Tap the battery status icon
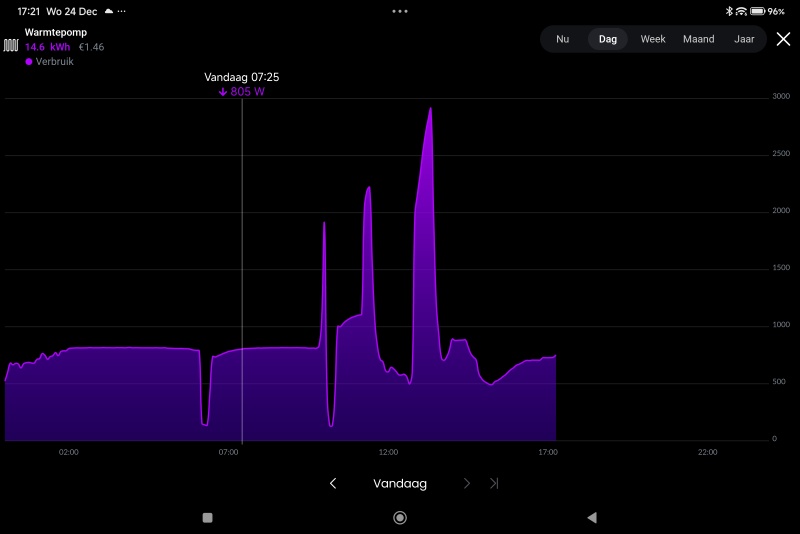This screenshot has height=534, width=800. click(x=757, y=11)
